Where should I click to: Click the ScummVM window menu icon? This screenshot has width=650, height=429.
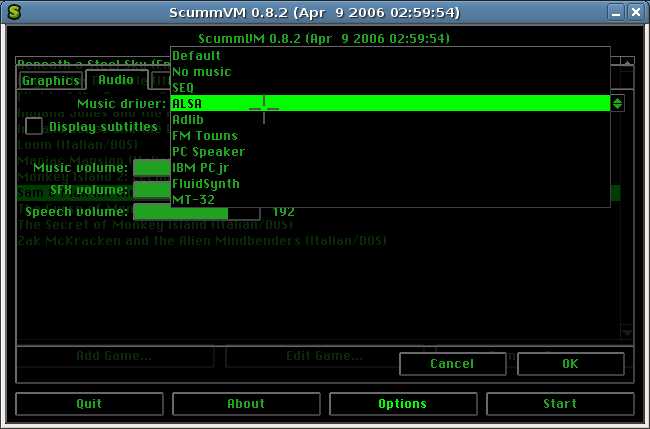(12, 11)
